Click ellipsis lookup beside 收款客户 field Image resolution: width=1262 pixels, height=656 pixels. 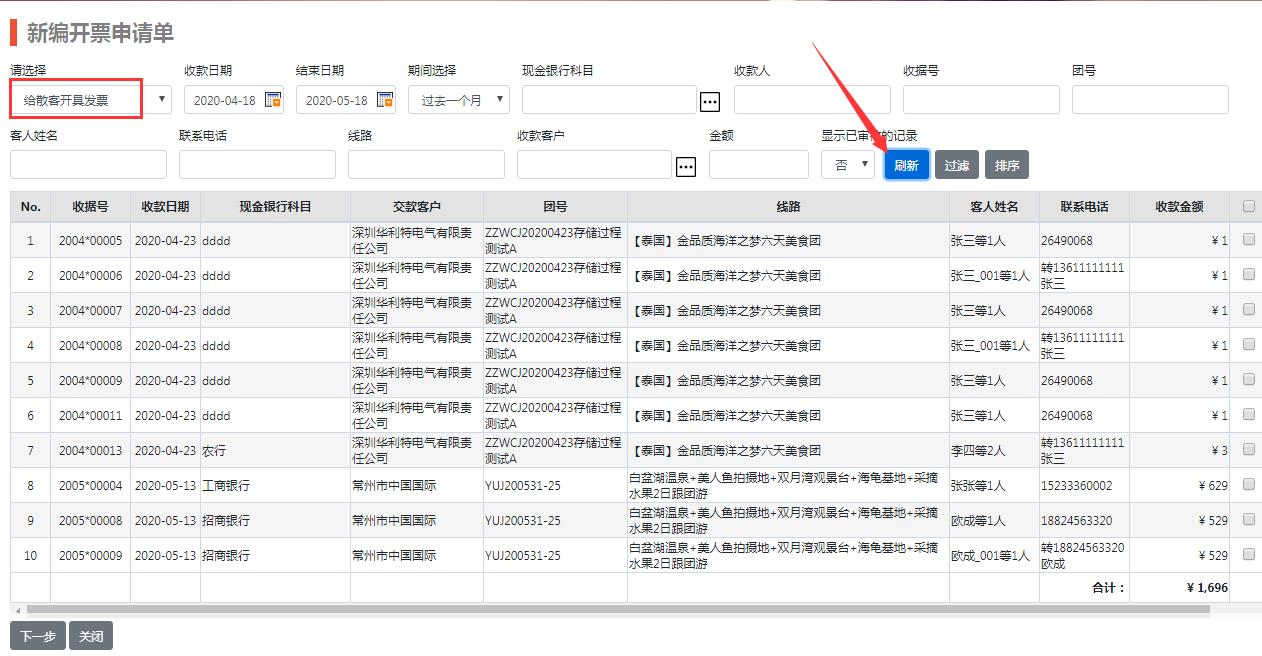tap(686, 167)
